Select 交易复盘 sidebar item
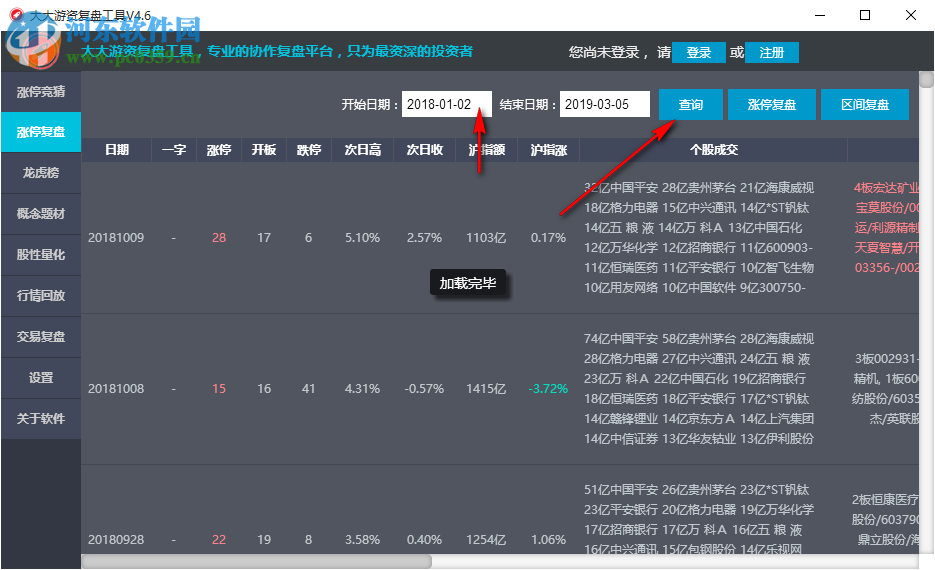 41,337
